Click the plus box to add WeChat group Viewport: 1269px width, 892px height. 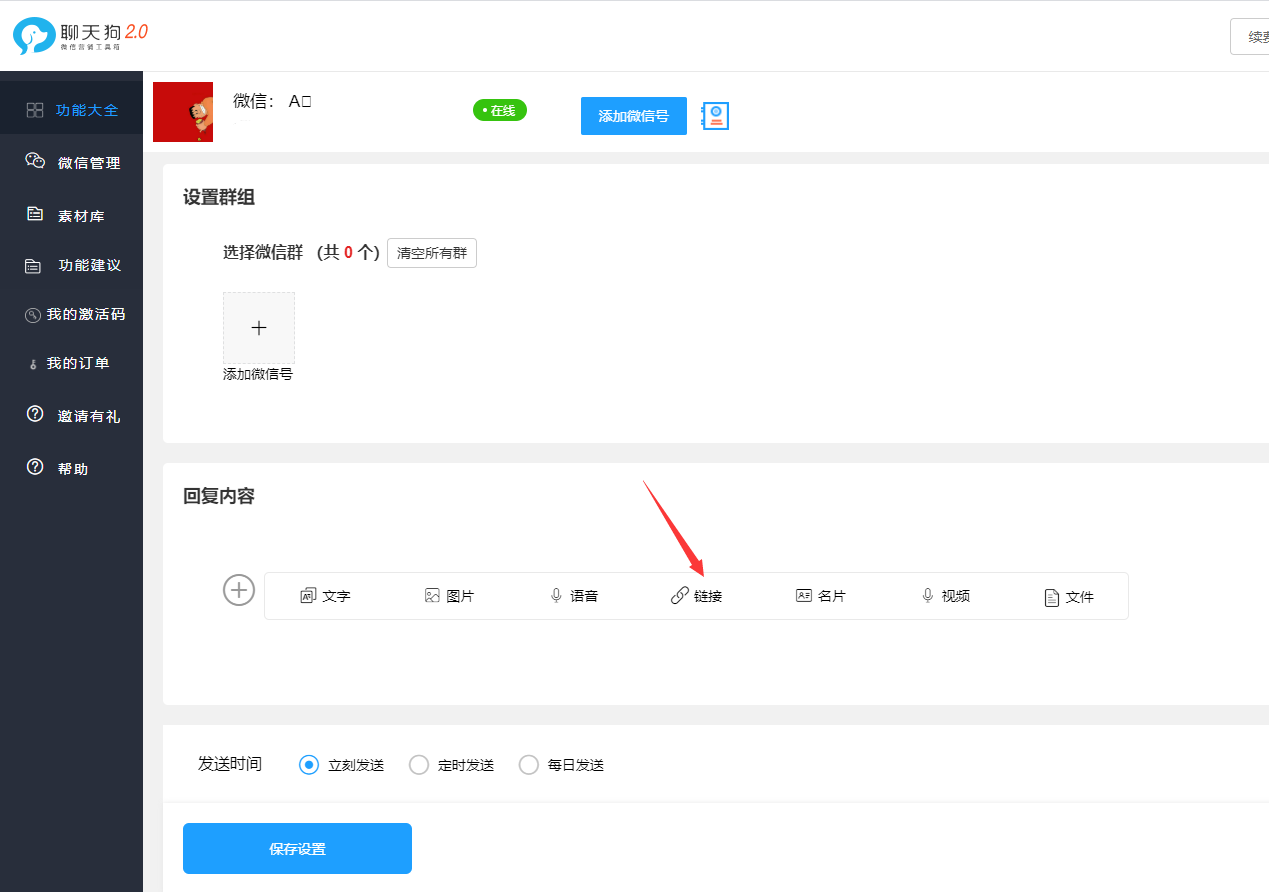(x=259, y=328)
